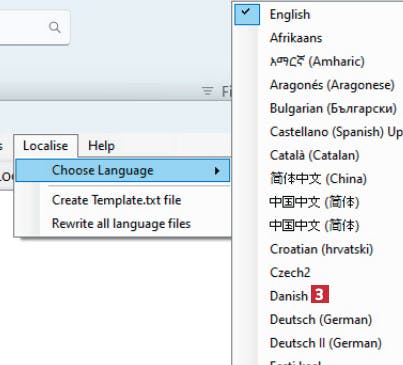This screenshot has height=365, width=403.
Task: Select Amharic language
Action: 317,61
